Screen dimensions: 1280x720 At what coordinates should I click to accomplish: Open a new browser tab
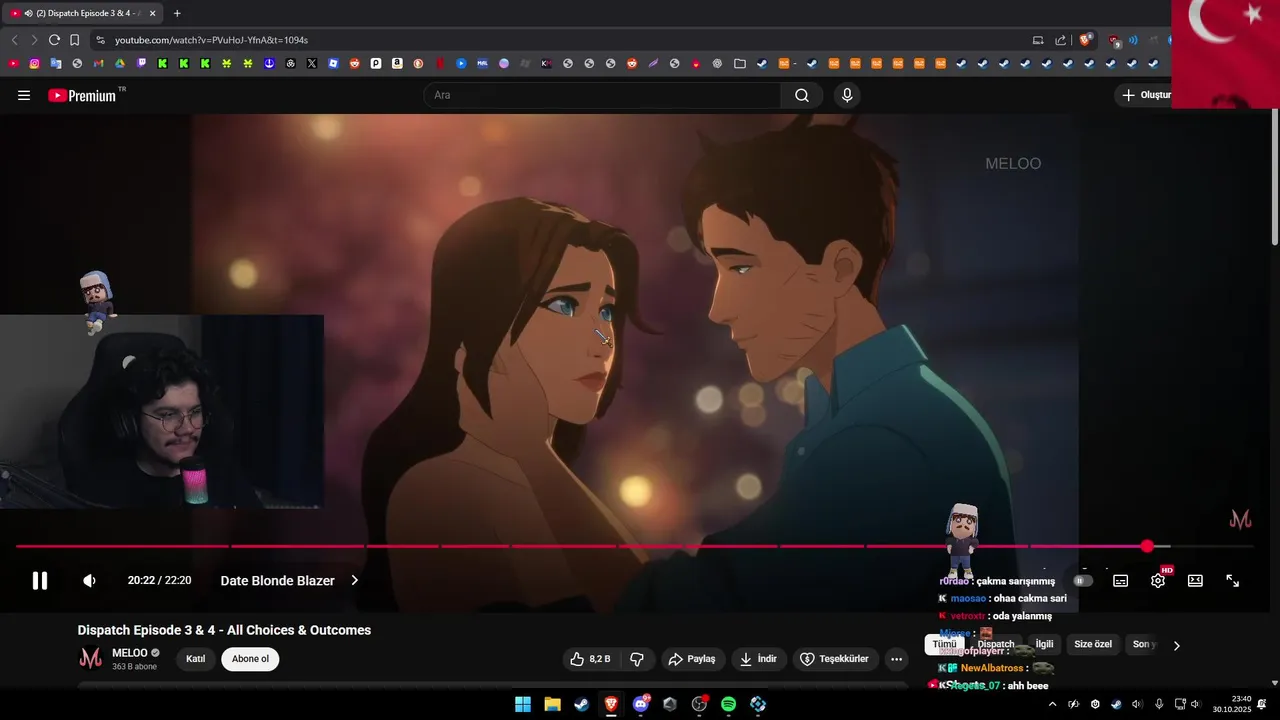(177, 13)
